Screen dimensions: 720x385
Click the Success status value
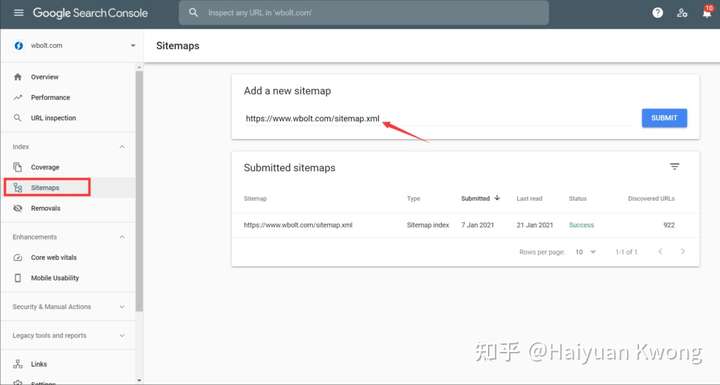pos(581,225)
